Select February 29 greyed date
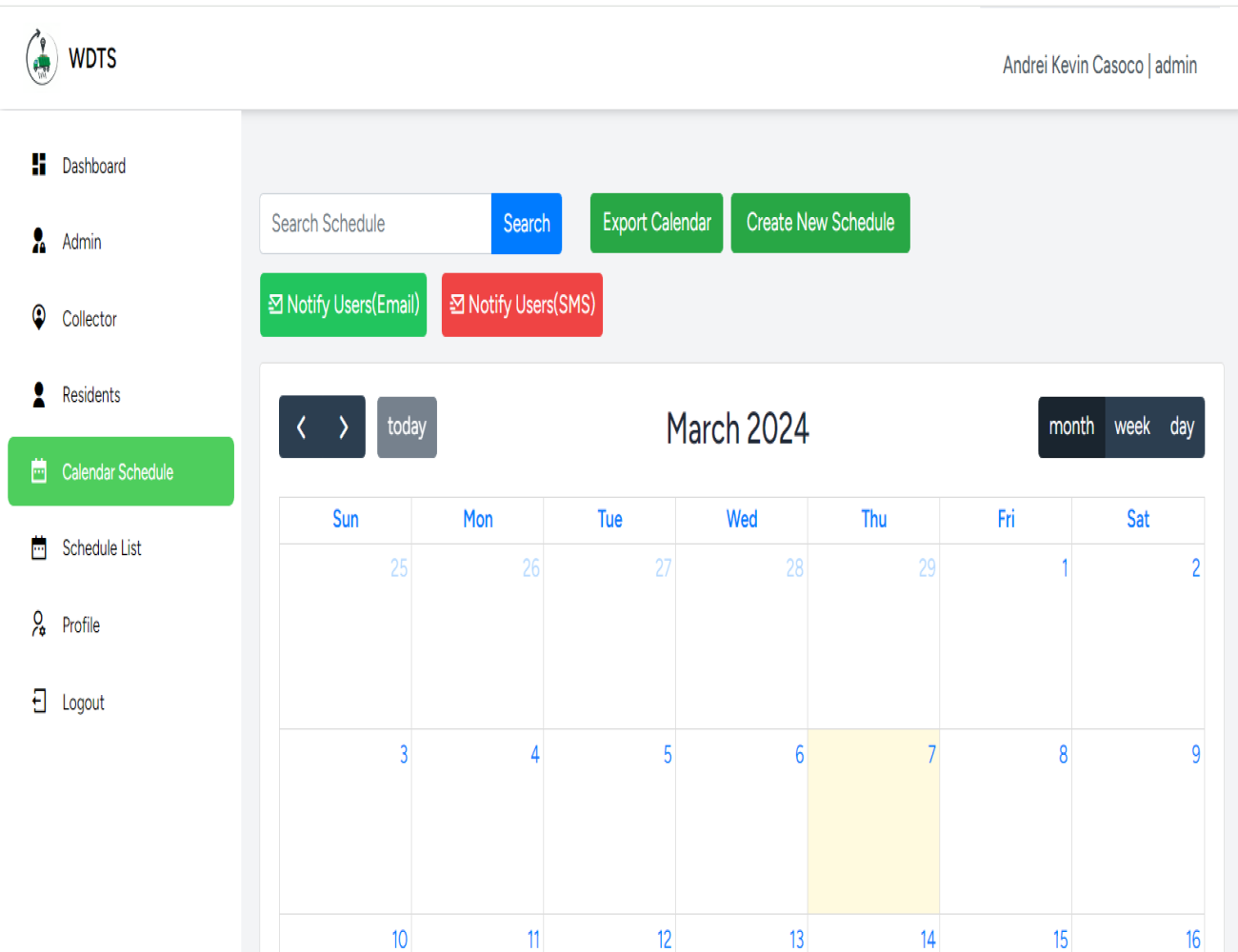 (x=873, y=637)
